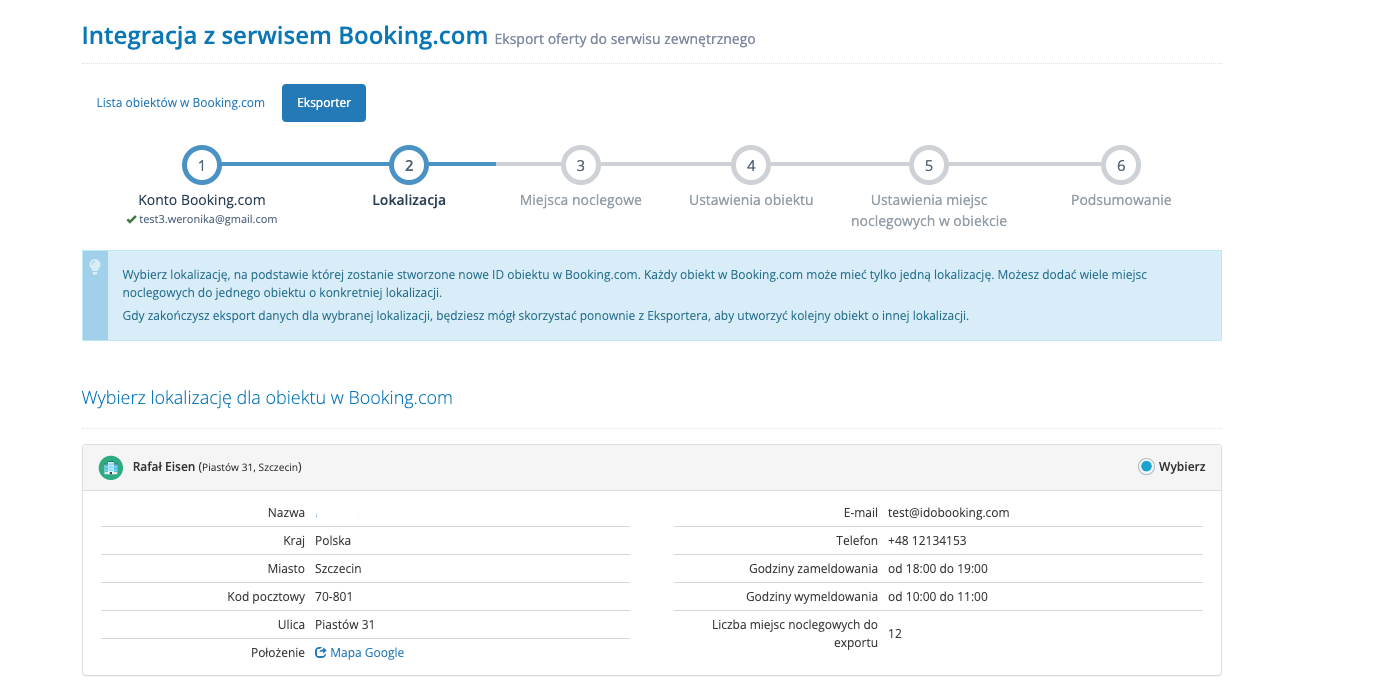Open step 4 Ustawienia obiektu
Viewport: 1384px width, 692px height.
click(x=751, y=166)
